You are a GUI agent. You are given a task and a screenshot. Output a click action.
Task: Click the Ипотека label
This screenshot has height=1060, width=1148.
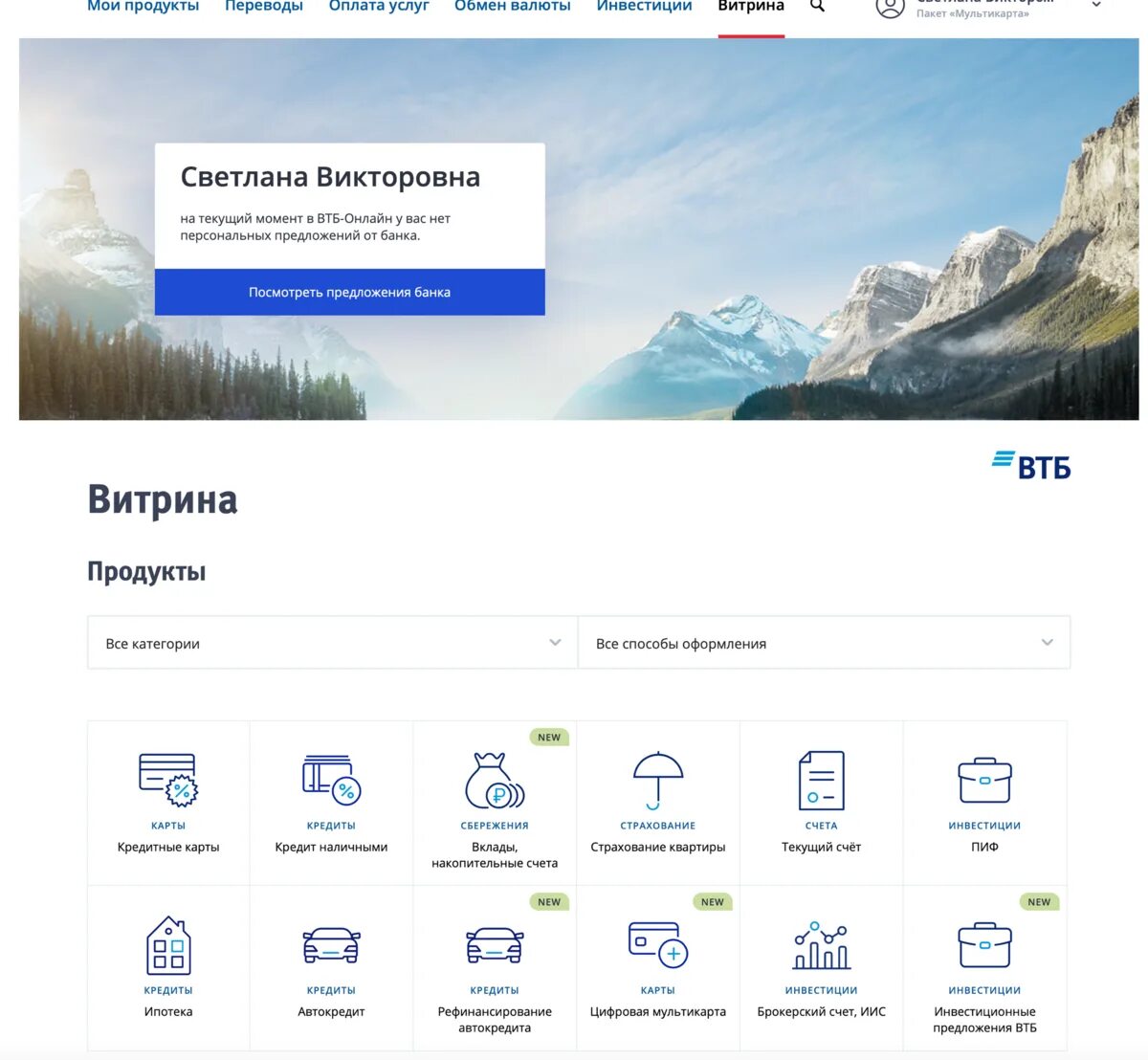point(168,1011)
